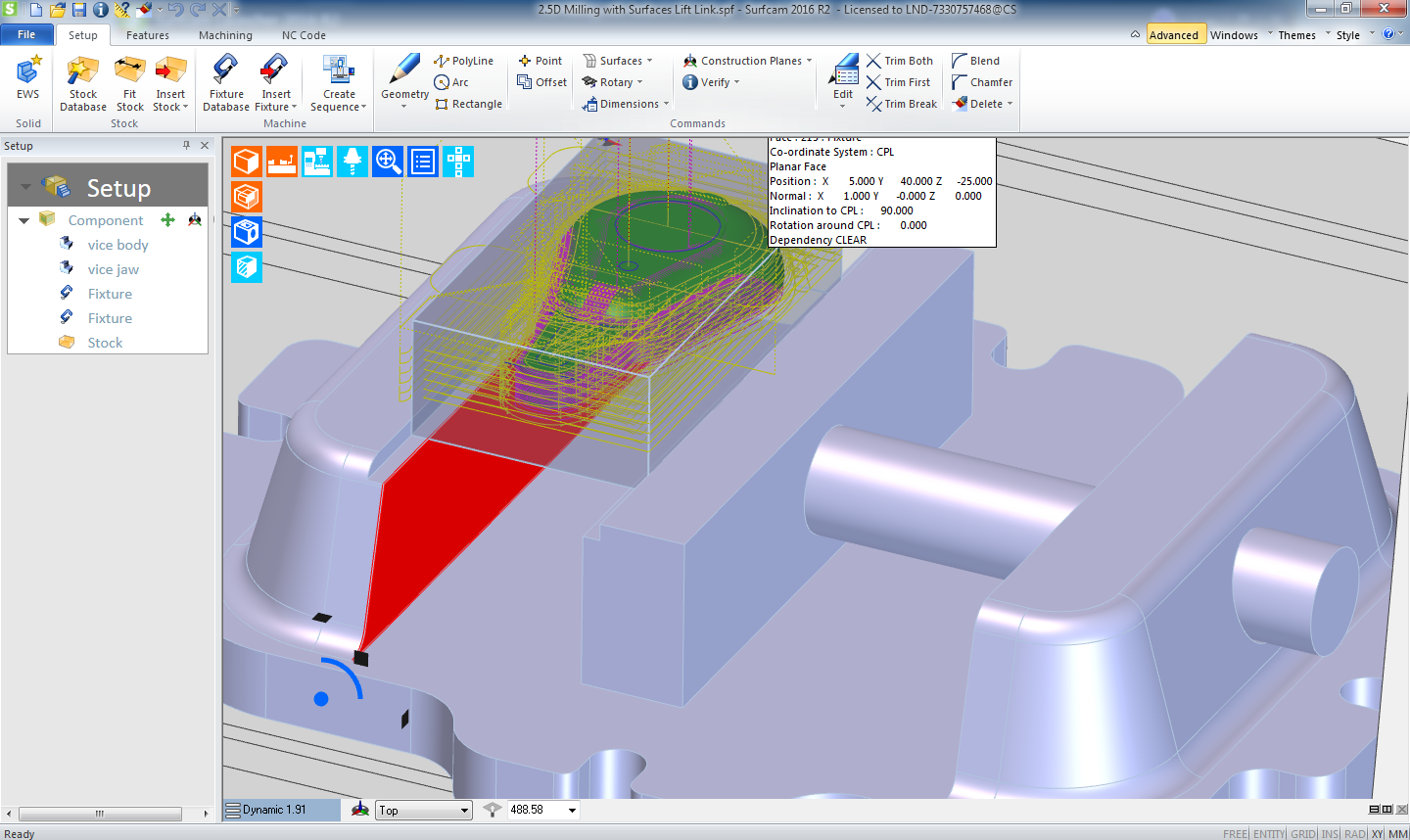Click the help question mark icon
Viewport: 1410px width, 840px height.
[1388, 34]
